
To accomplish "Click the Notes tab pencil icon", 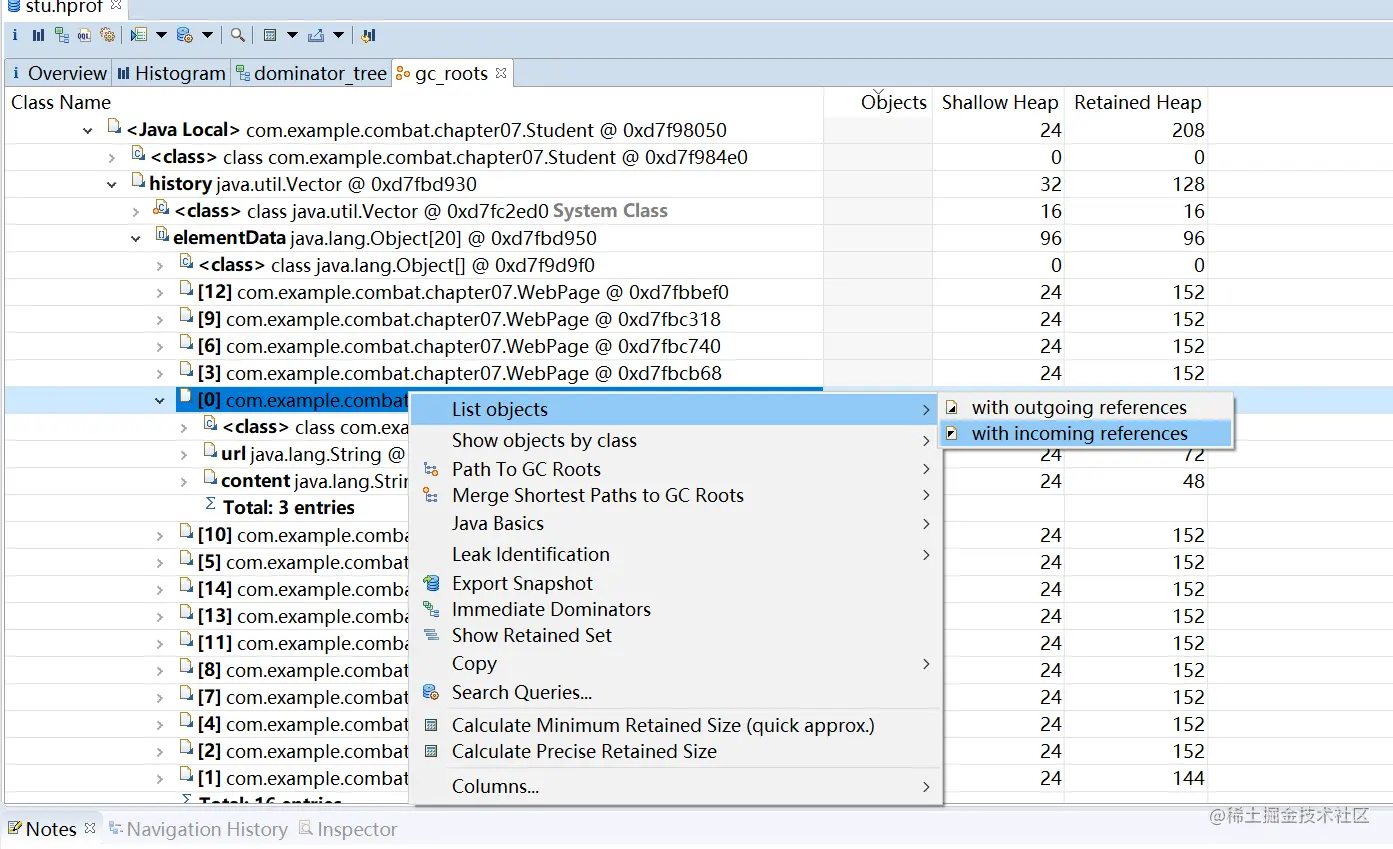I will click(x=15, y=828).
